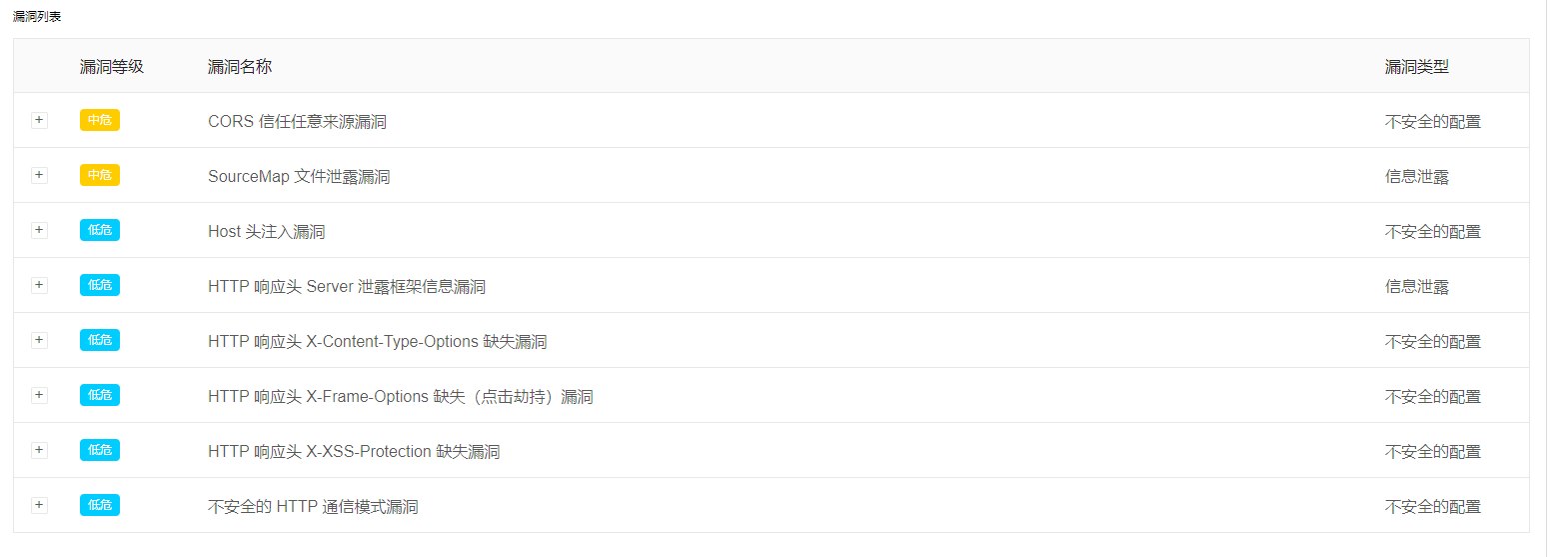This screenshot has width=1568, height=557.
Task: Expand the 不安全的 HTTP 通信模式漏洞 row
Action: click(39, 505)
